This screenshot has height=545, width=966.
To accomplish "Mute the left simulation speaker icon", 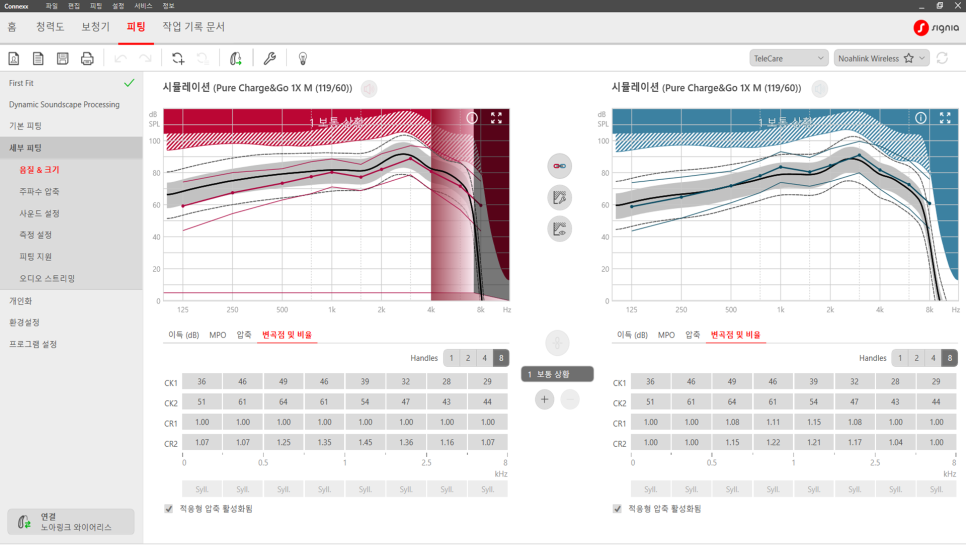I will [x=368, y=89].
